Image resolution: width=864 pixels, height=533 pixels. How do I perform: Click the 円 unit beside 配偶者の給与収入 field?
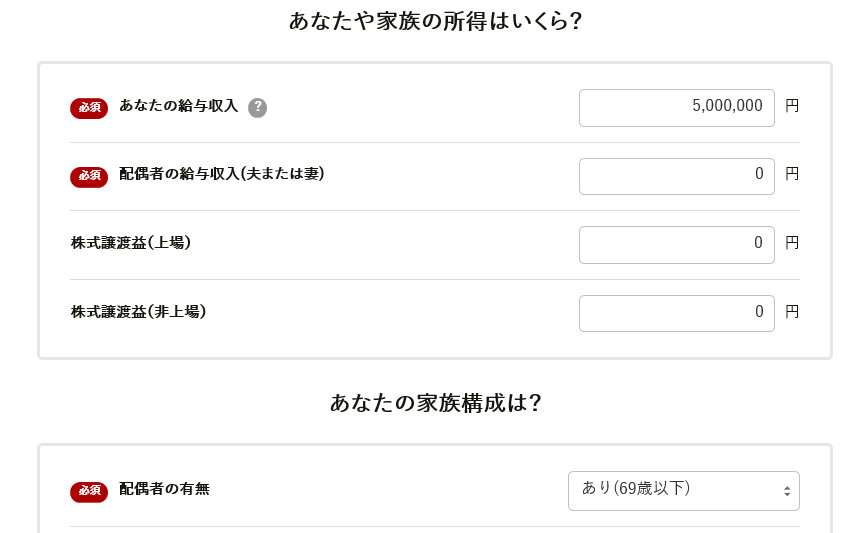click(792, 174)
